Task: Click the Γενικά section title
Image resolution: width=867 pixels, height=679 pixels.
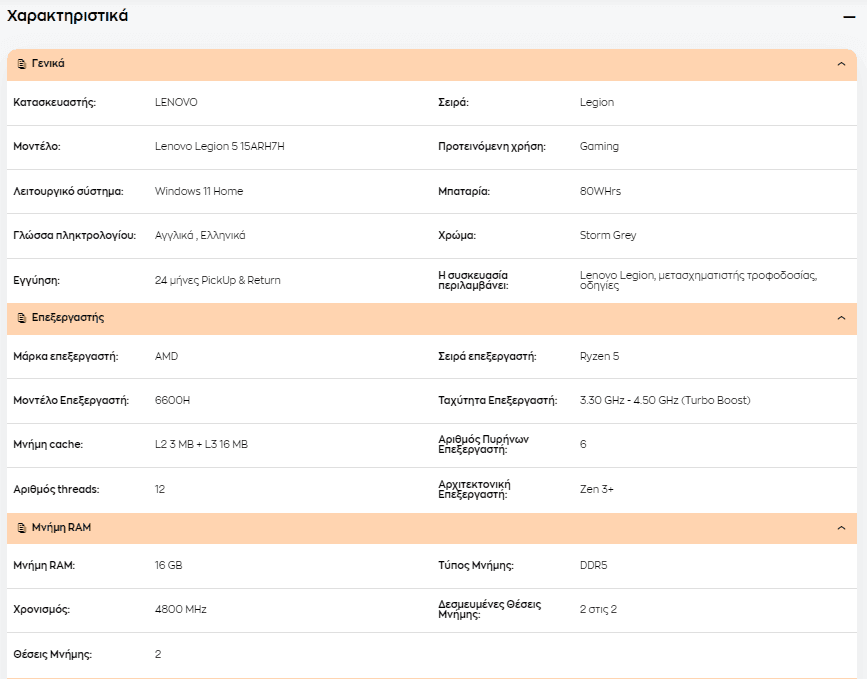Action: [x=48, y=64]
